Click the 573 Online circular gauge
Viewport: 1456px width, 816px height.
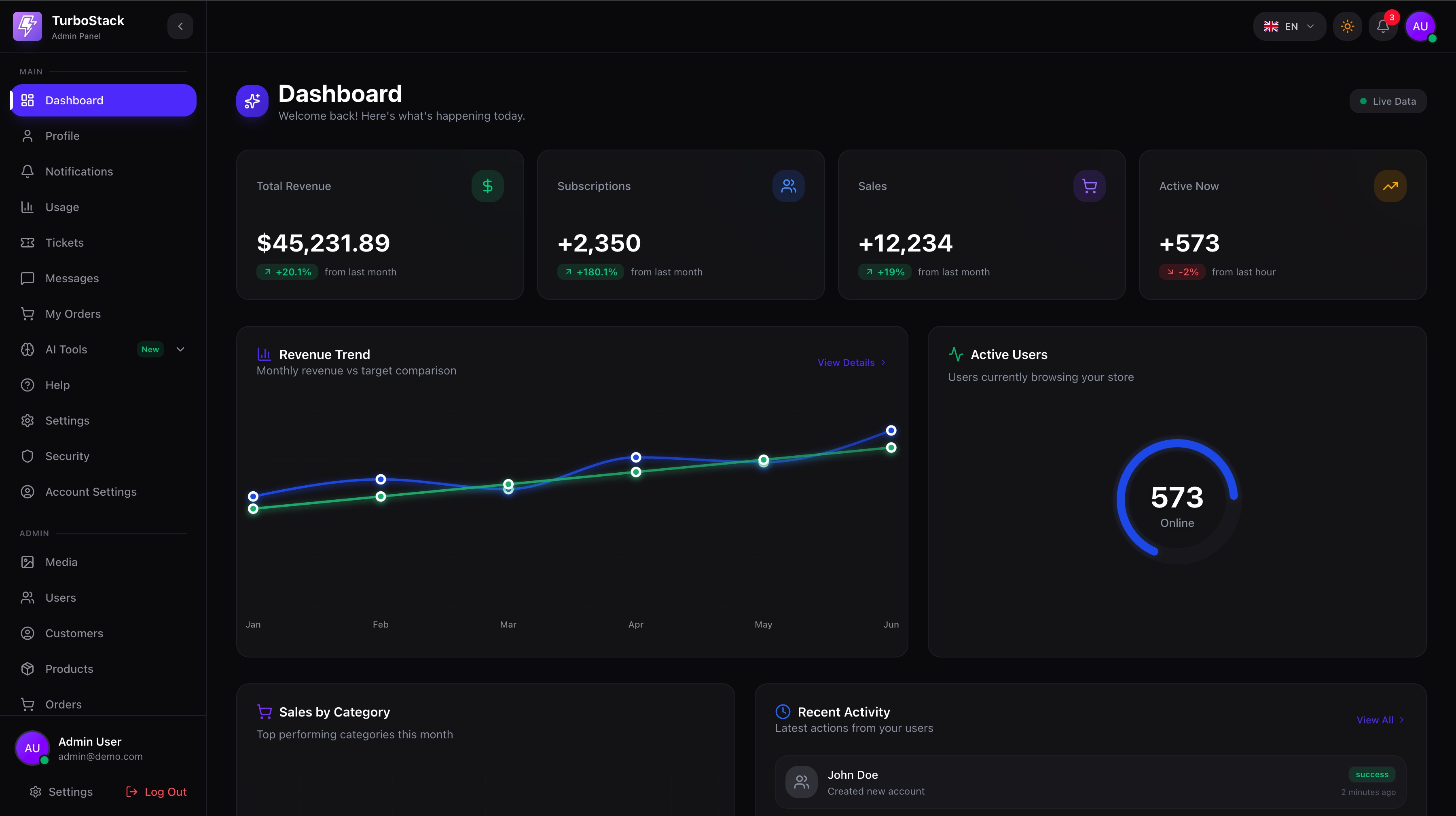point(1177,500)
